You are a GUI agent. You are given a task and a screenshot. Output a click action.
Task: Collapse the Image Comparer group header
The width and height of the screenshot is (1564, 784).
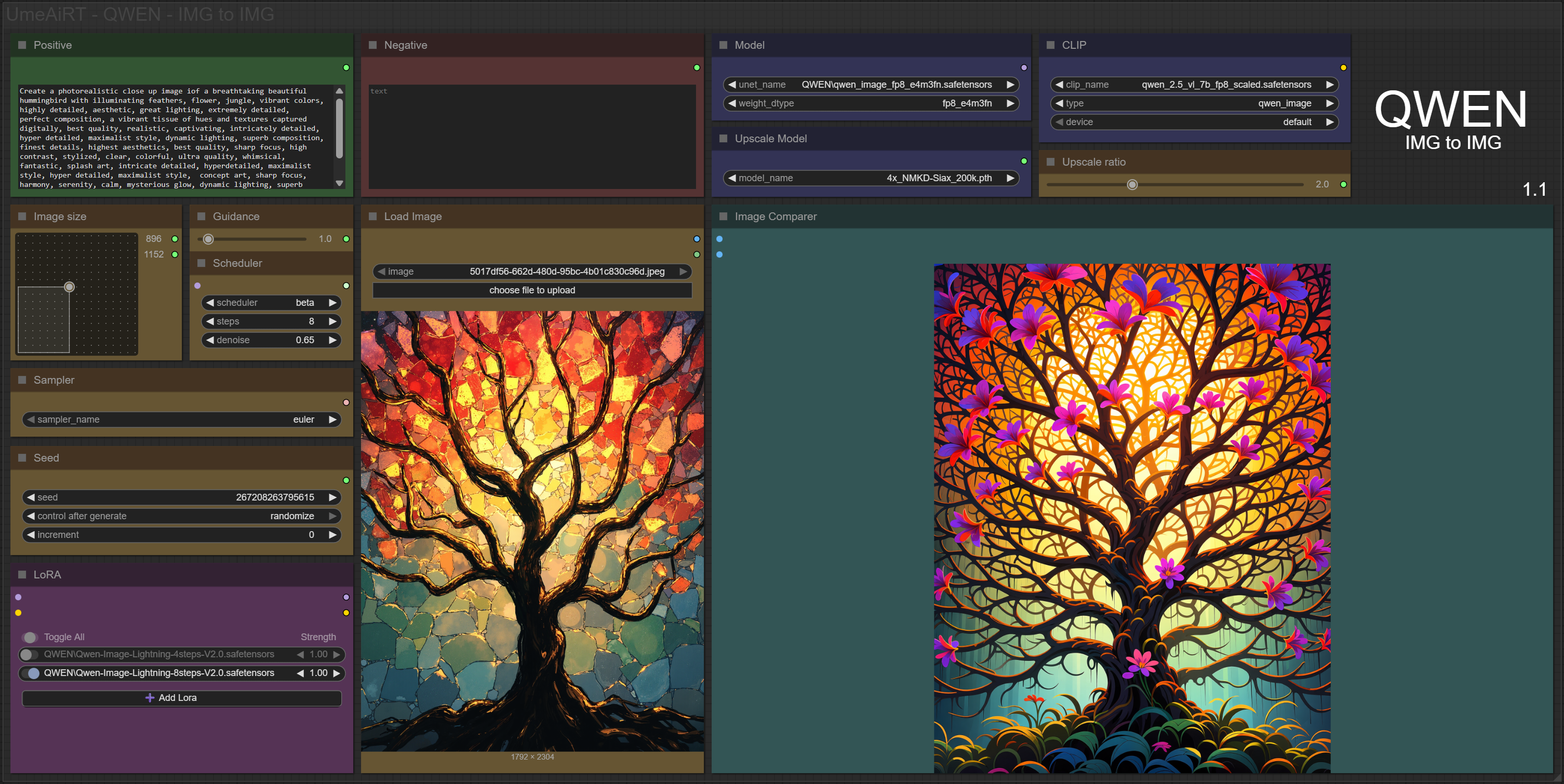click(x=723, y=217)
